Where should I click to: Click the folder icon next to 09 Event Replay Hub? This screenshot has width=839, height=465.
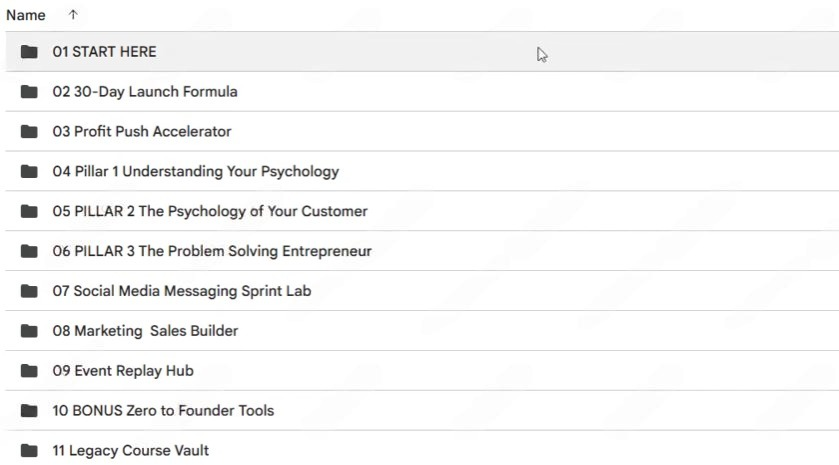click(29, 371)
